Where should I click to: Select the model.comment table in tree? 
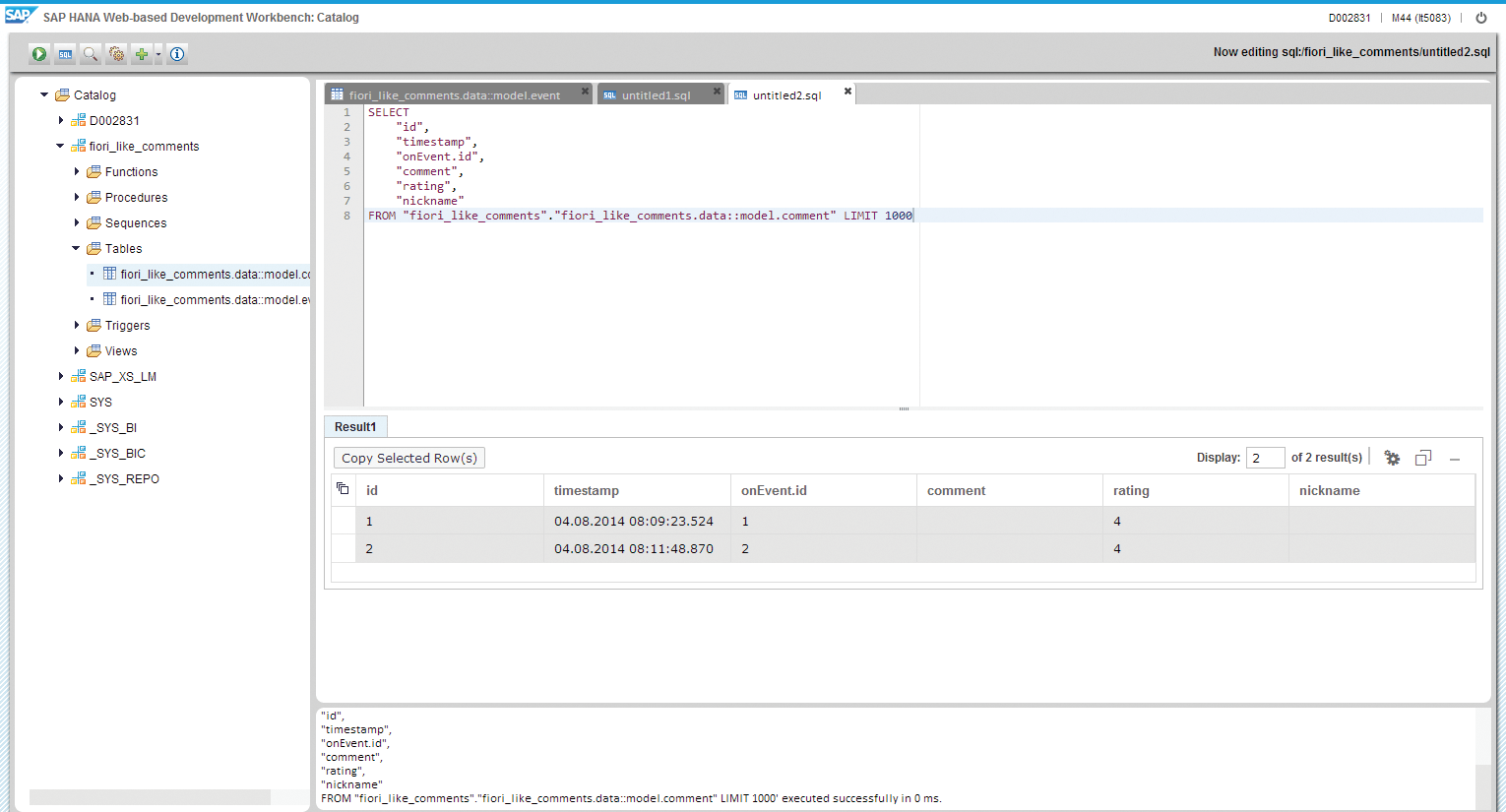click(216, 275)
